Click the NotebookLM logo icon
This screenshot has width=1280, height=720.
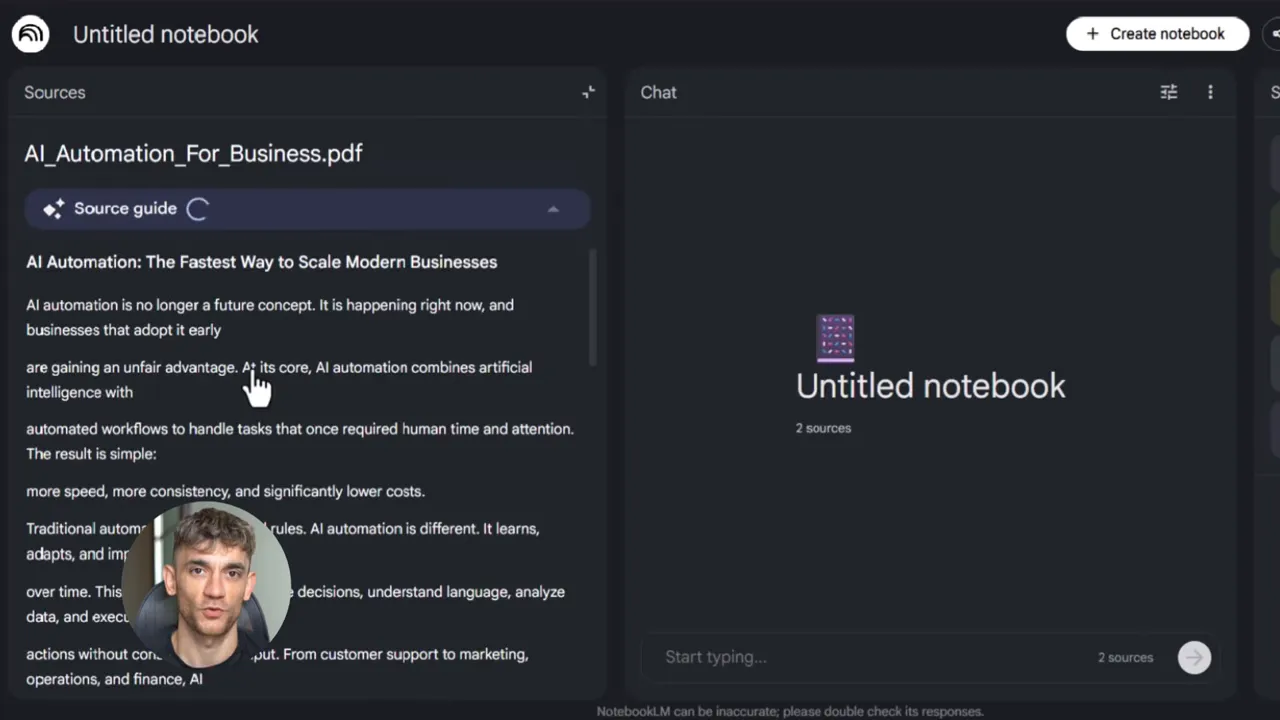point(31,34)
